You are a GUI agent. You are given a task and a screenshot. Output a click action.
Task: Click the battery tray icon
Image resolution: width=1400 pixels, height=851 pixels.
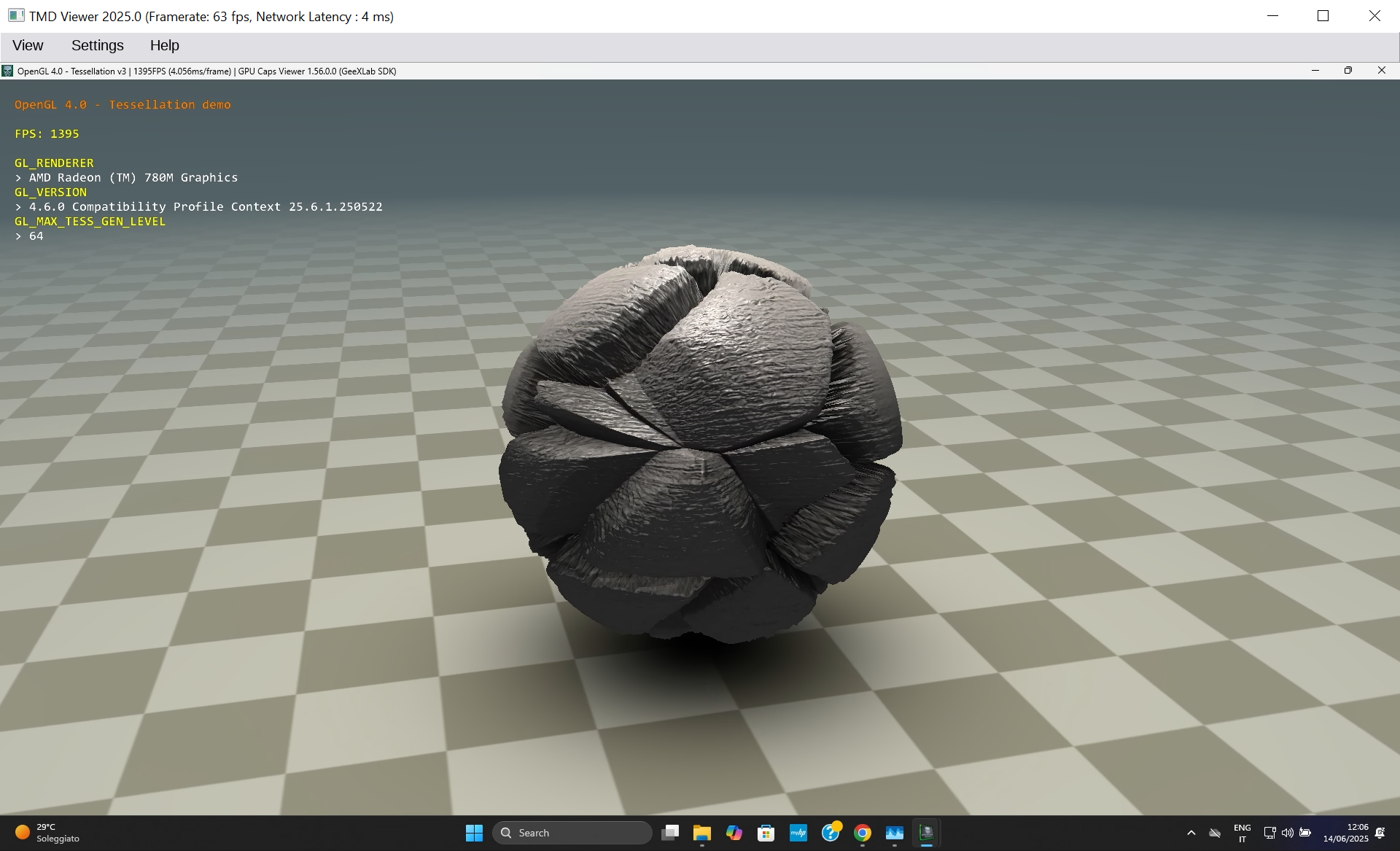pos(1306,833)
